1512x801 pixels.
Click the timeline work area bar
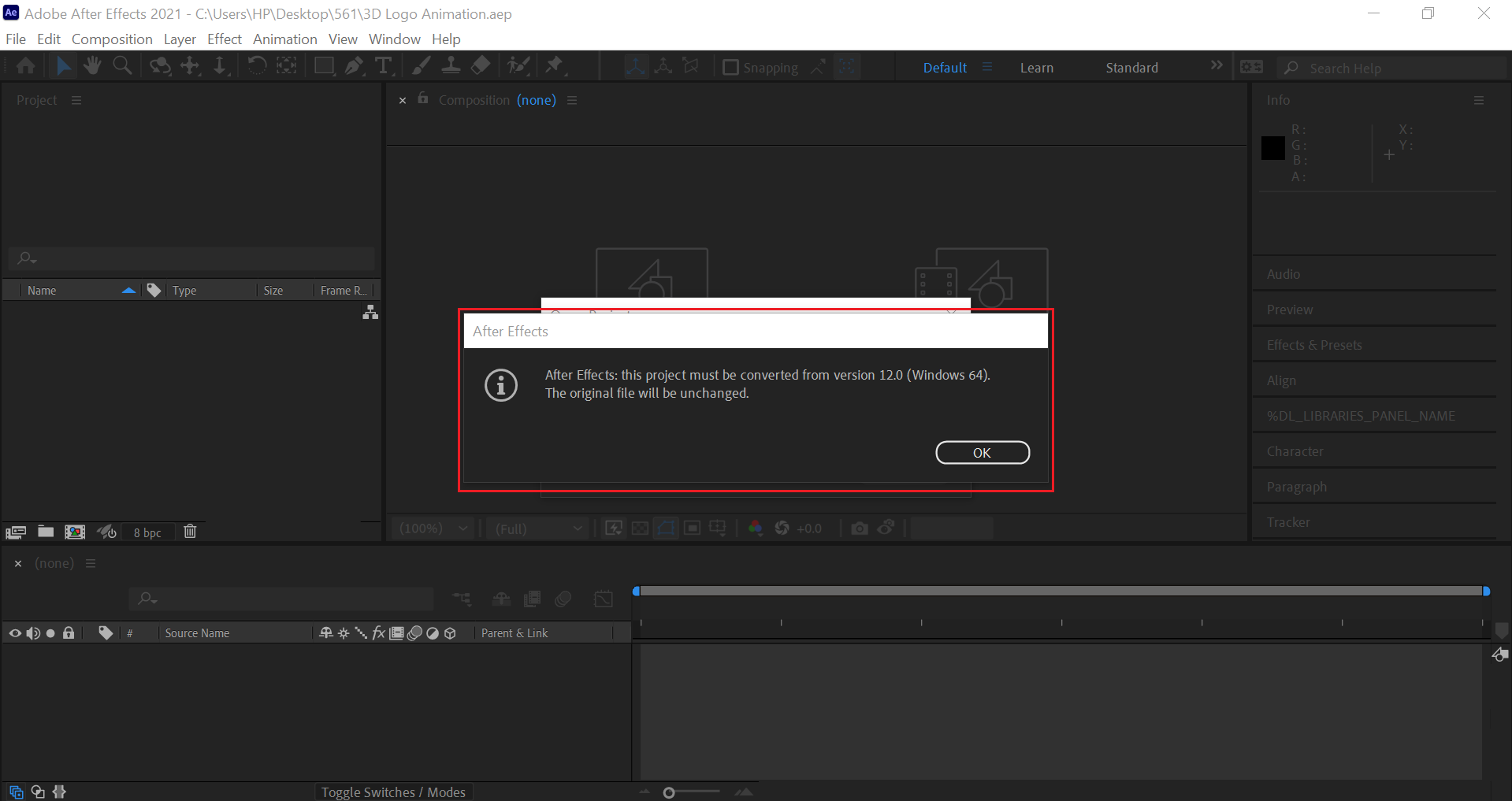(x=1061, y=591)
